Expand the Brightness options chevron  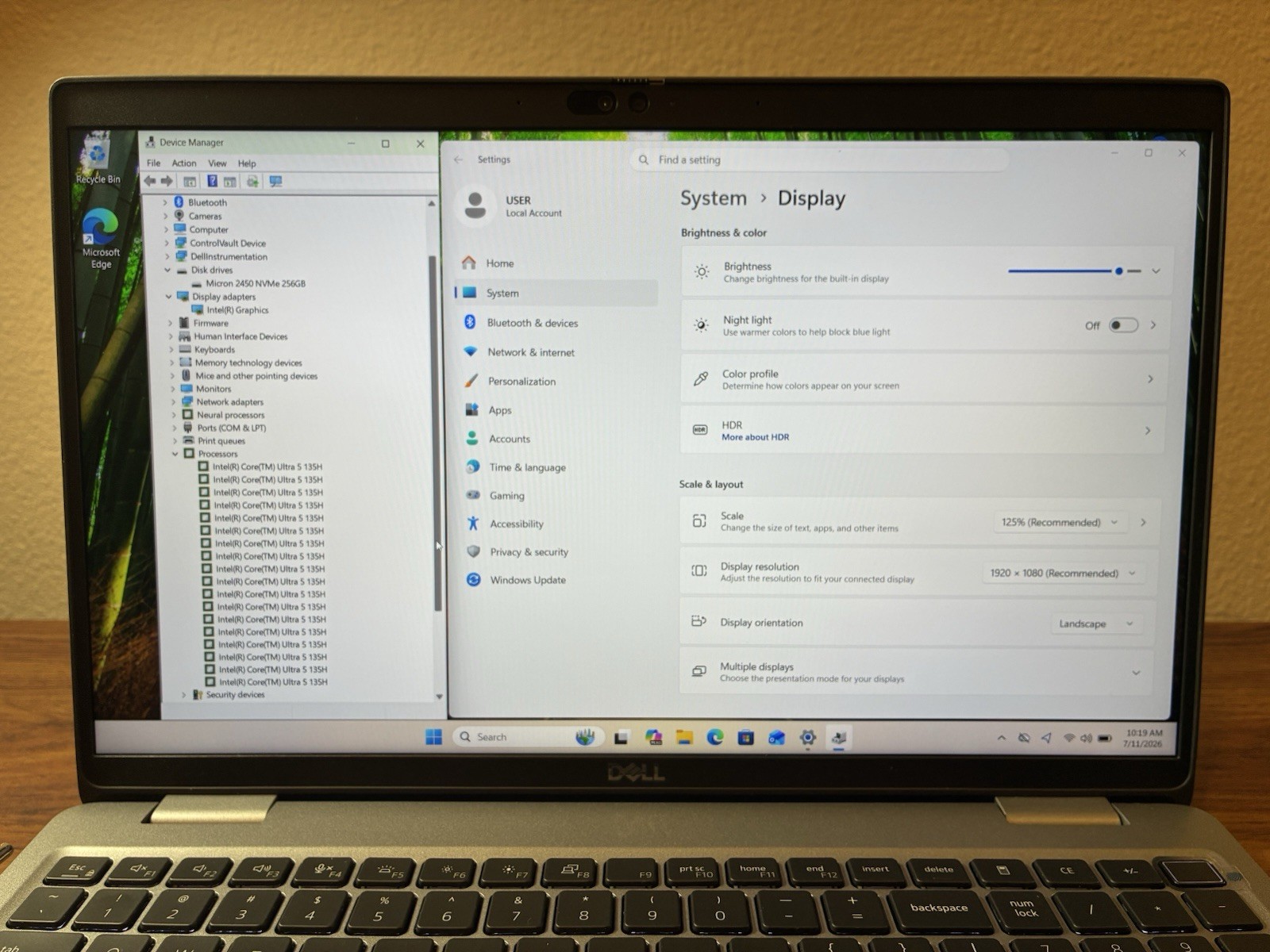coord(1156,271)
